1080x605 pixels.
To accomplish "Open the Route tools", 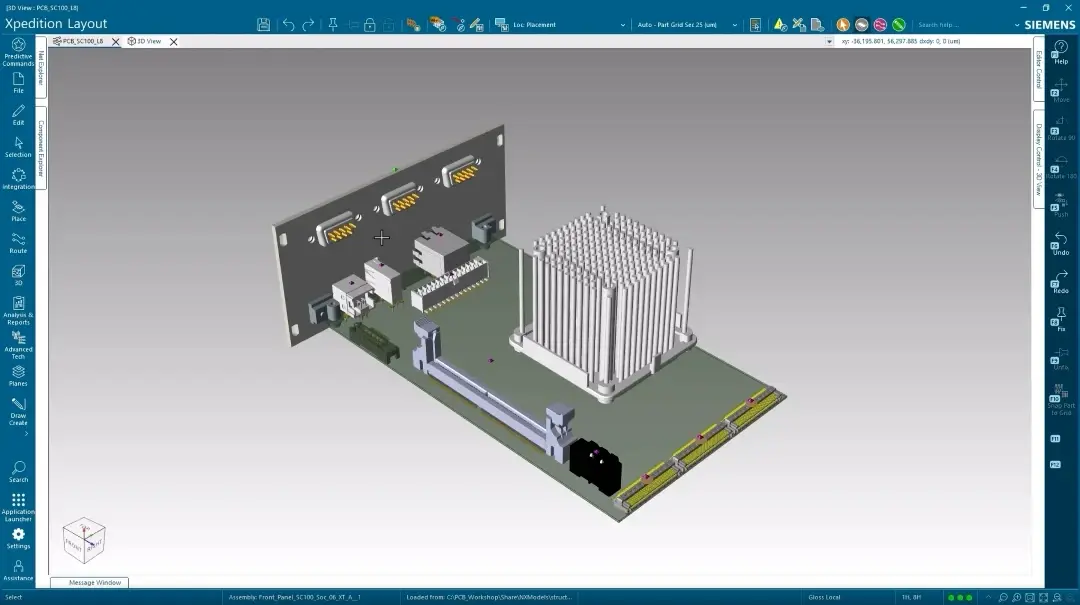I will tap(18, 243).
